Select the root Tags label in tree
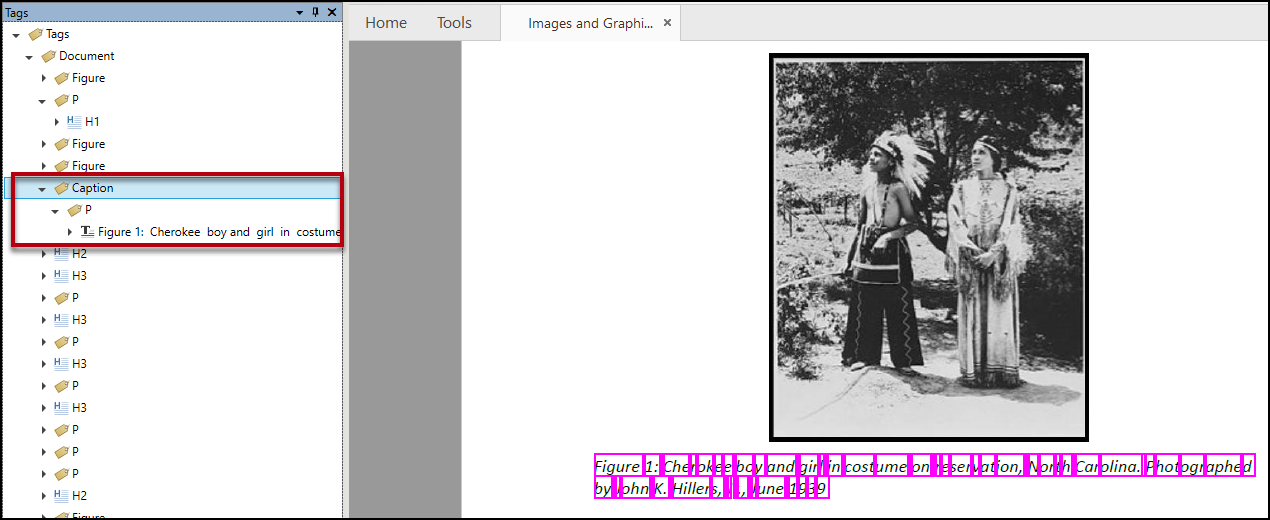 [x=57, y=34]
